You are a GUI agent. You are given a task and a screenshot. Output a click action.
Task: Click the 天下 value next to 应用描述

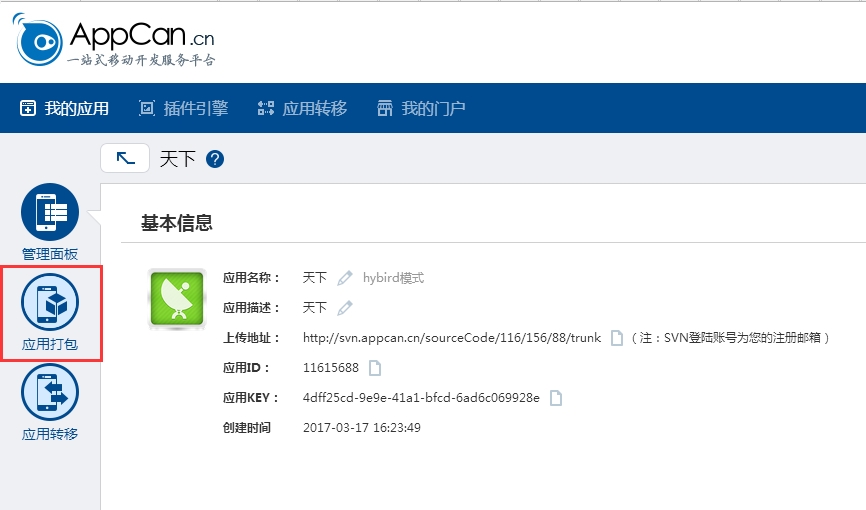point(315,307)
